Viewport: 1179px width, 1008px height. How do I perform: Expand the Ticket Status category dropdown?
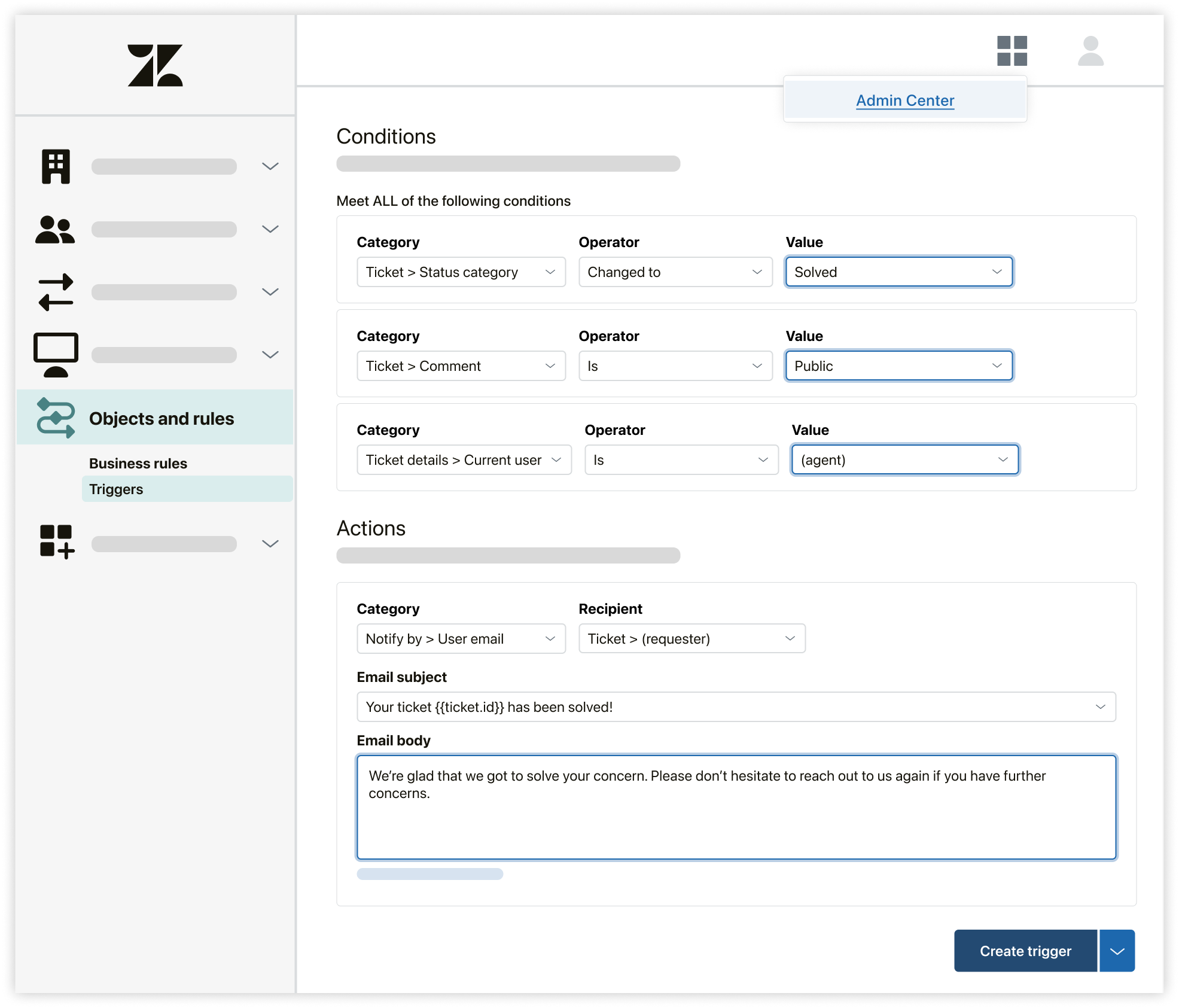click(x=460, y=272)
